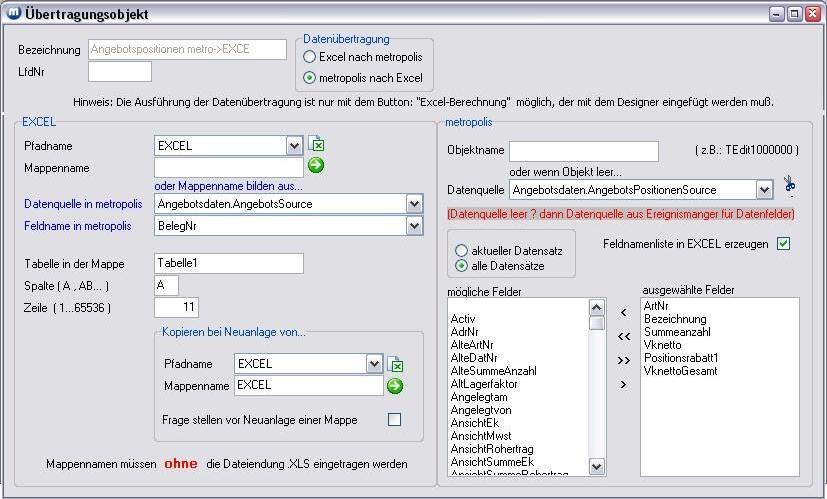The height and width of the screenshot is (499, 827).
Task: Open the Angebotsdaten.AngebotsPositionenSource dropdown
Action: click(x=764, y=189)
